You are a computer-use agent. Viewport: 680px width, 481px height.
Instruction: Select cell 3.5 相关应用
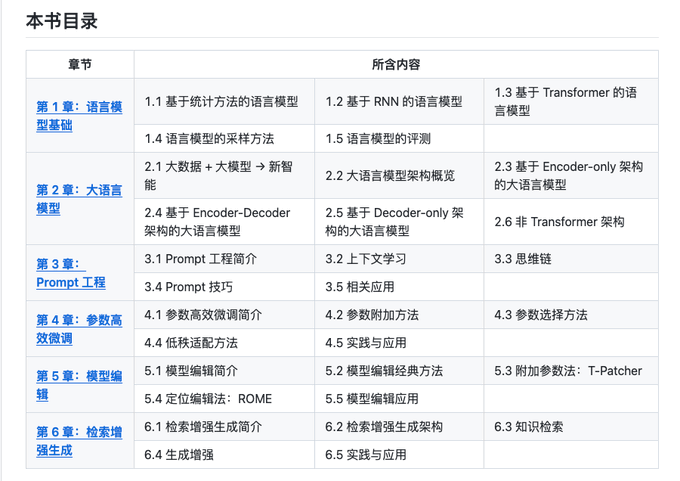[399, 287]
